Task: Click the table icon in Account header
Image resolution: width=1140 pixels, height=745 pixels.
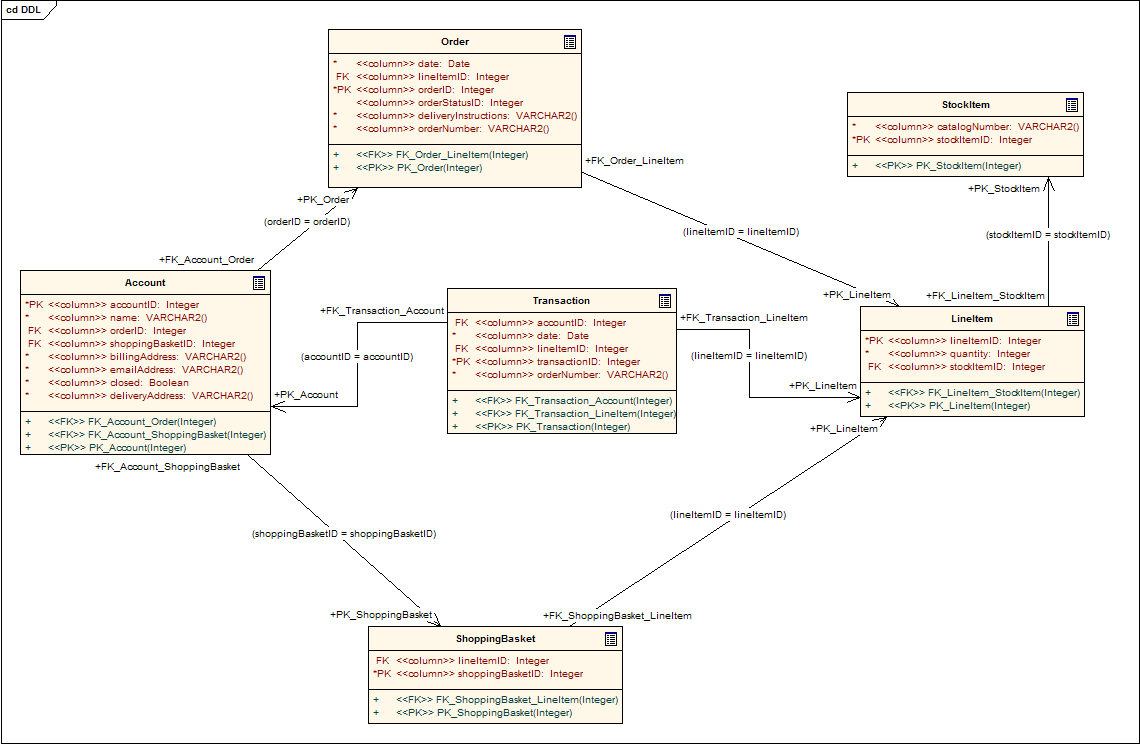Action: click(258, 283)
